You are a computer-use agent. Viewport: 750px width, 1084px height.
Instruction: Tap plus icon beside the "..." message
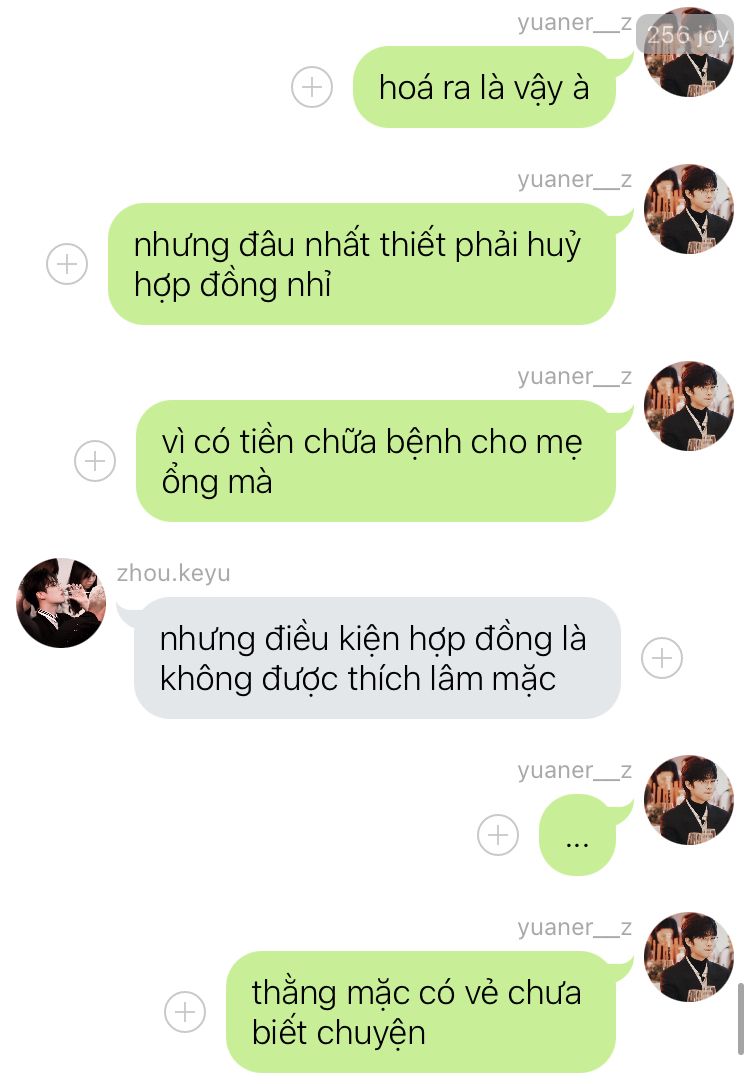498,835
